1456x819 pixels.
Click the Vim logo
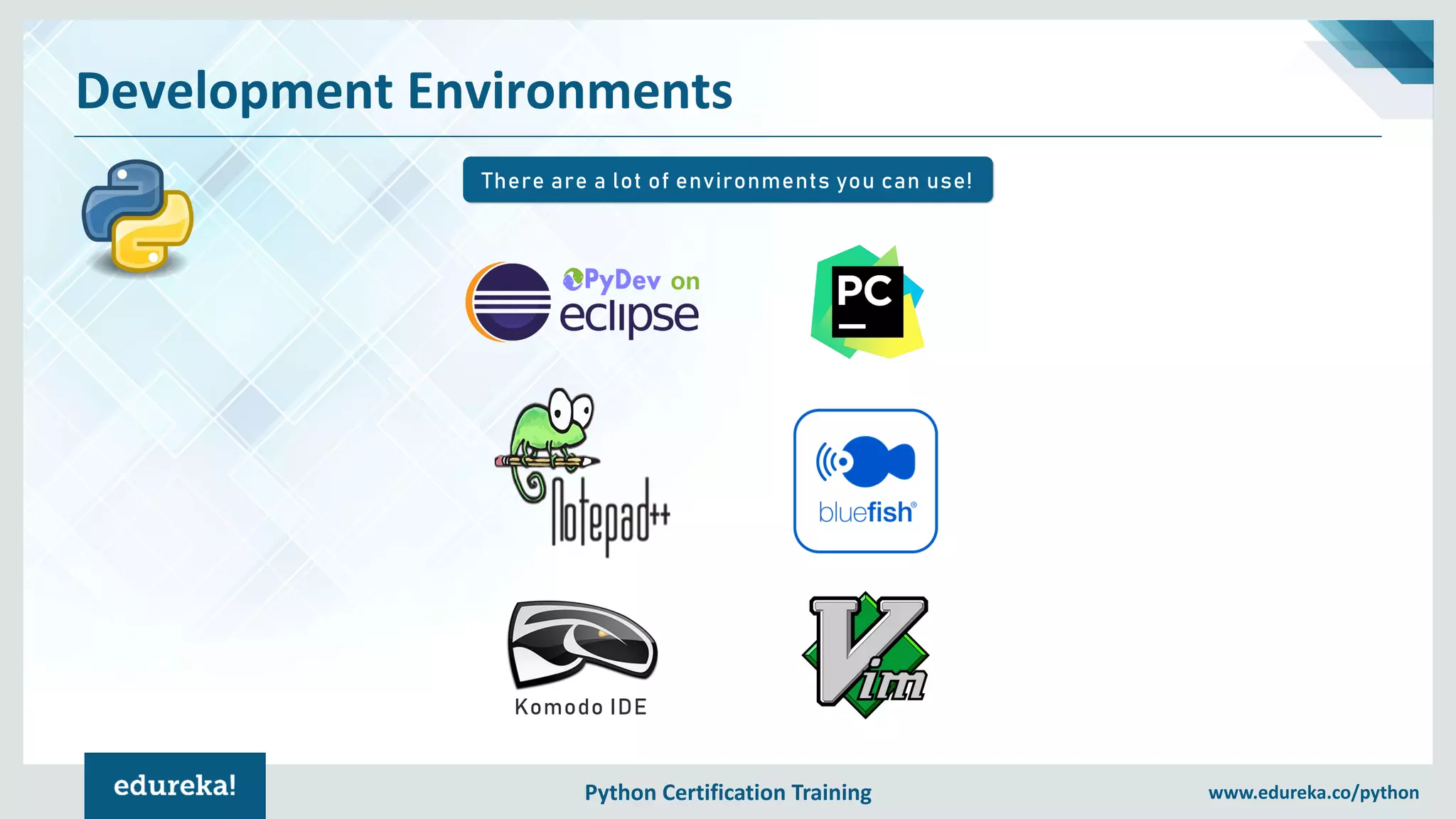pyautogui.click(x=865, y=655)
